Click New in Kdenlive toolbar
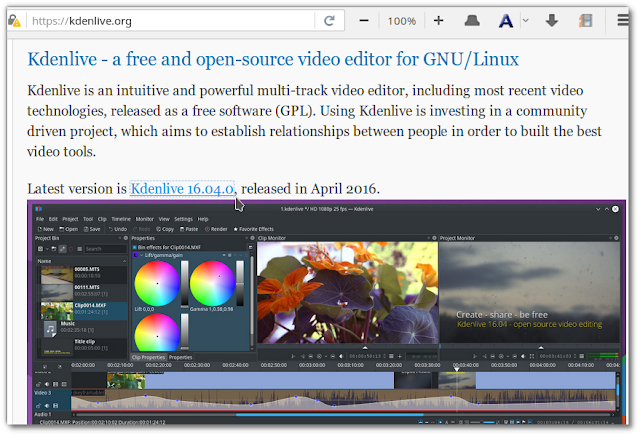Viewport: 640px width, 436px height. tap(46, 229)
